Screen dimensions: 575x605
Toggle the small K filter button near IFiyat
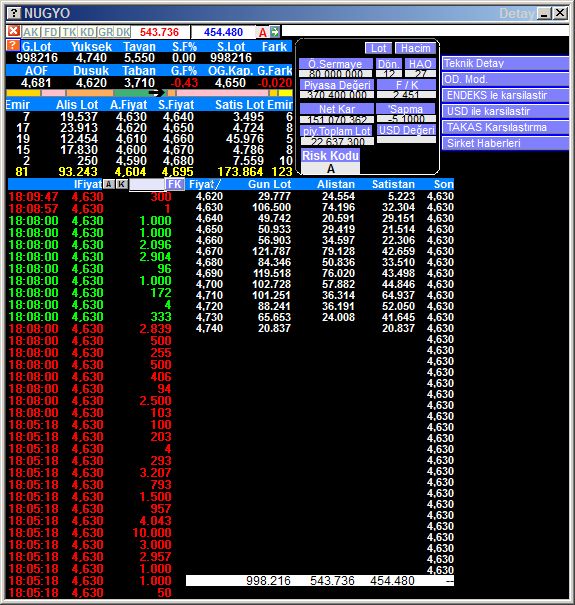click(x=122, y=184)
